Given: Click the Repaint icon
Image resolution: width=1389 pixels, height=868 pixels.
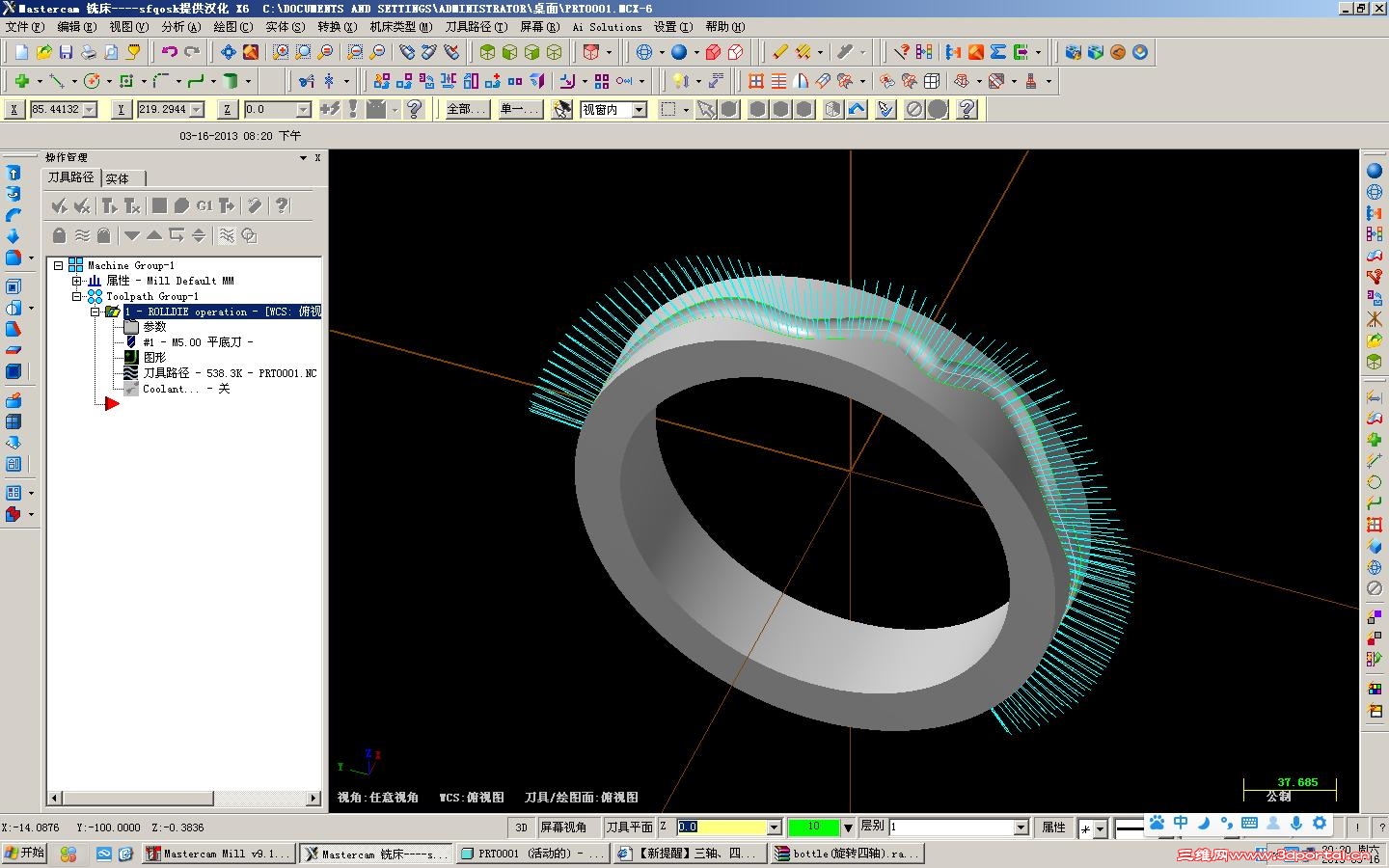Looking at the screenshot, I should tap(251, 52).
